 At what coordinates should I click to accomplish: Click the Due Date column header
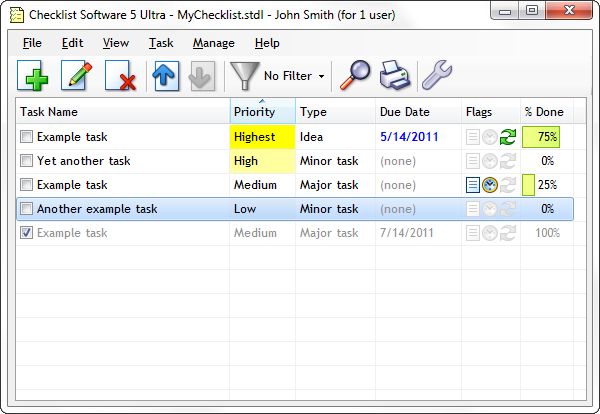point(419,111)
